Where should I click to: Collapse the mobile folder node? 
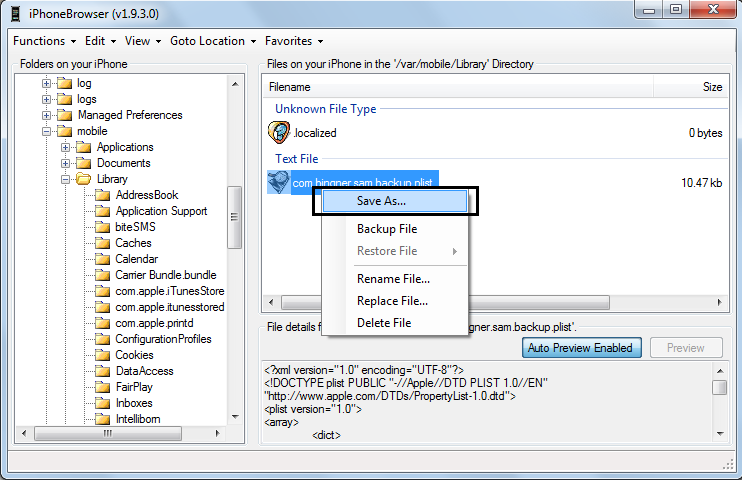coord(46,132)
